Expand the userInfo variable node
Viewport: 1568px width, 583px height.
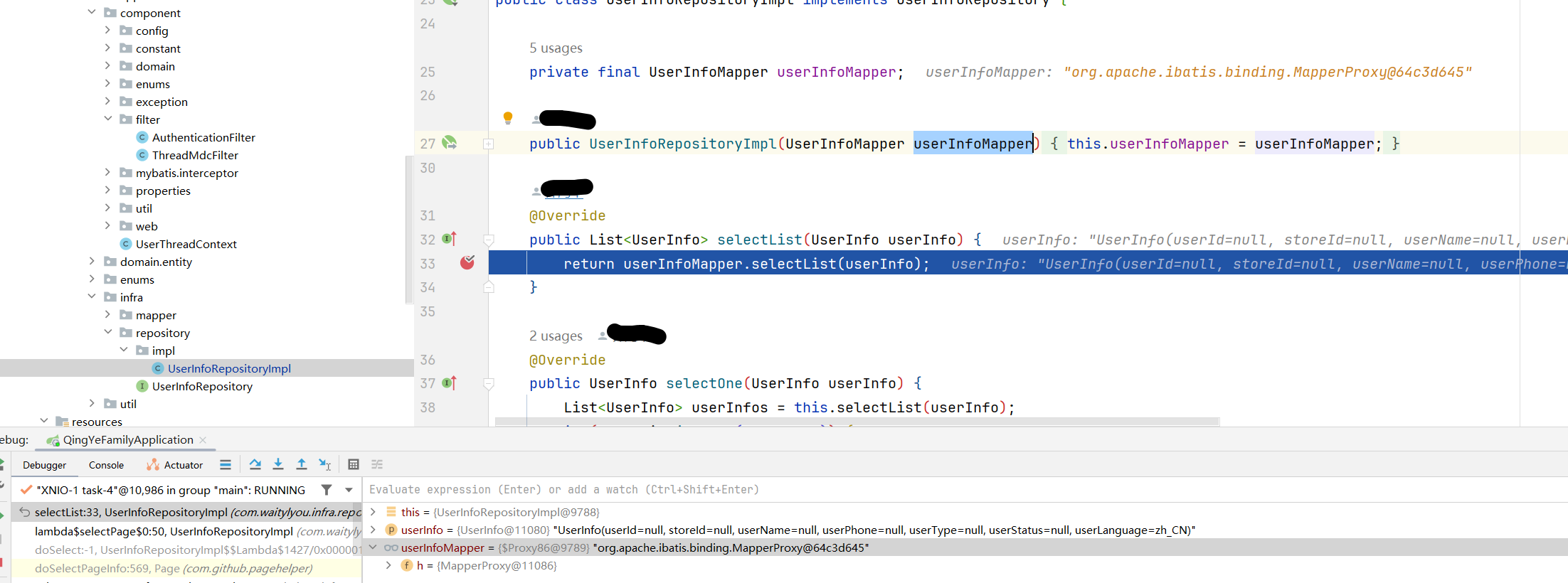pyautogui.click(x=373, y=530)
